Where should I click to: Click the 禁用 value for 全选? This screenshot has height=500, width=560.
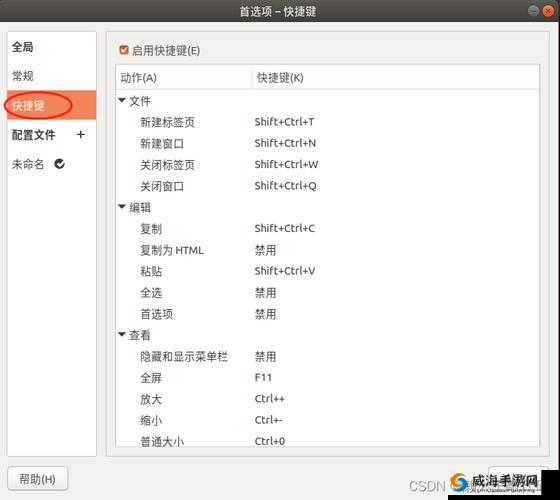click(x=265, y=293)
